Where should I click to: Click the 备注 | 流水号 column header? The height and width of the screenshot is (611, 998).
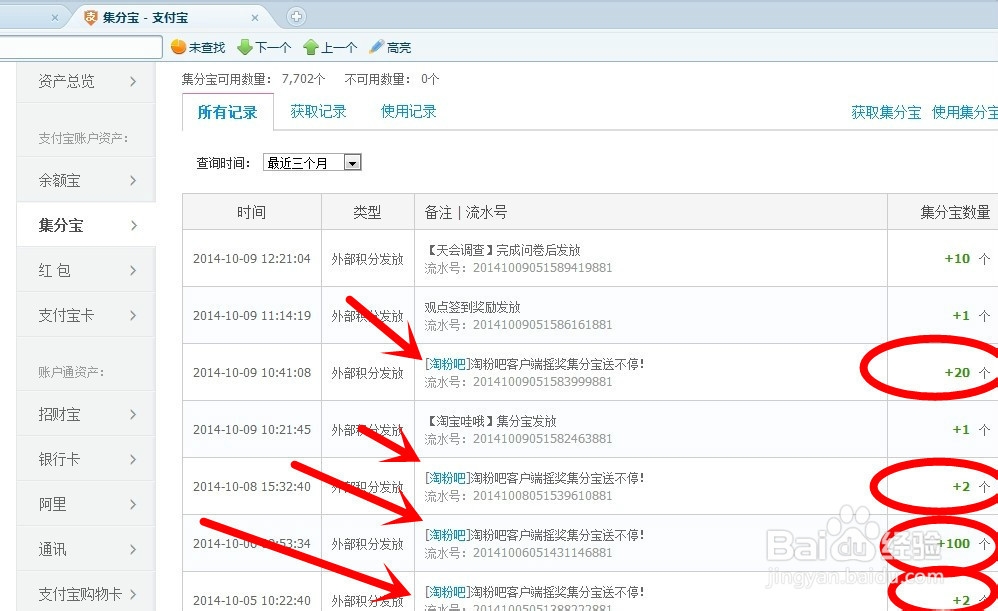[650, 212]
